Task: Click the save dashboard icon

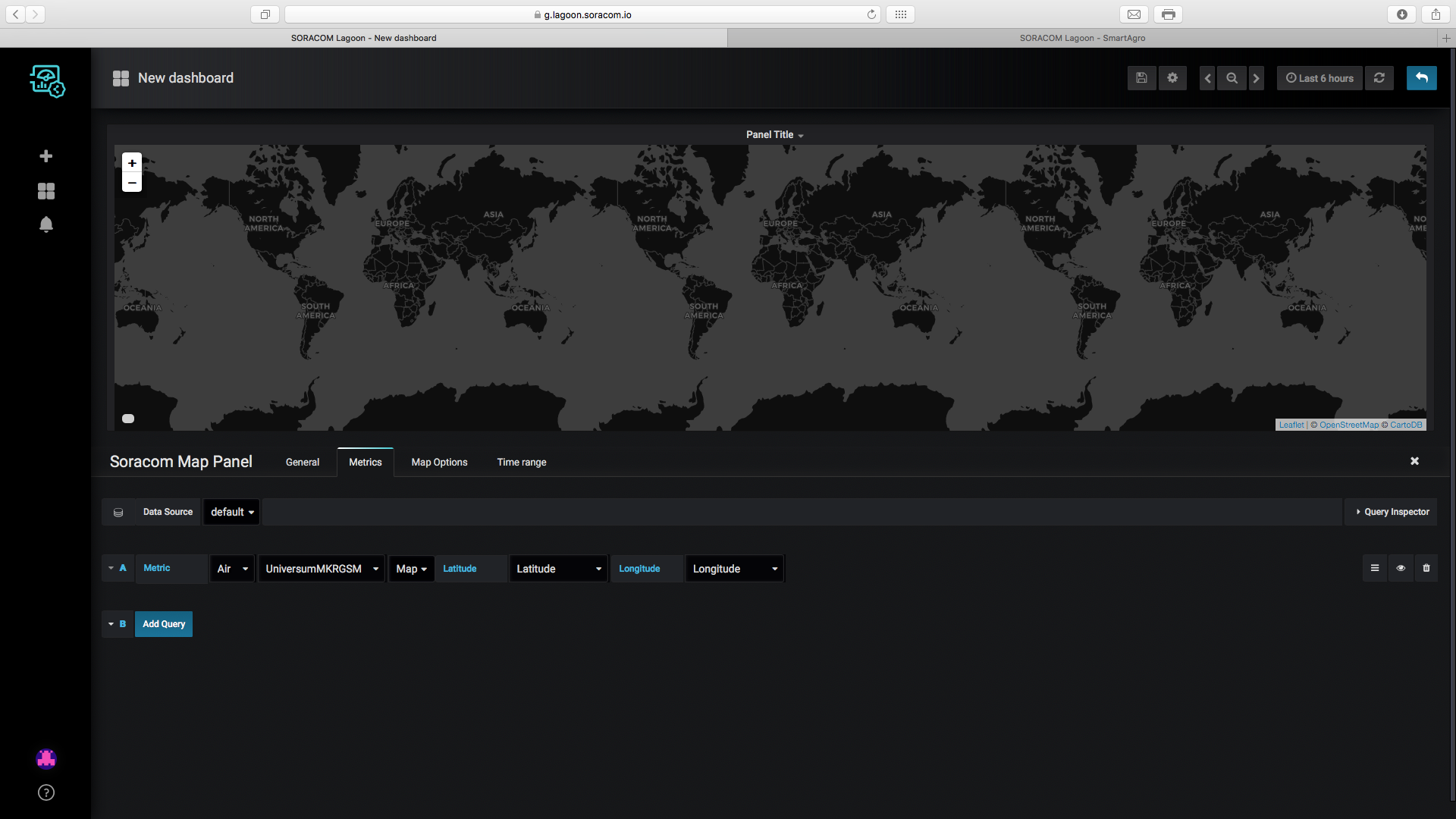Action: (x=1141, y=78)
